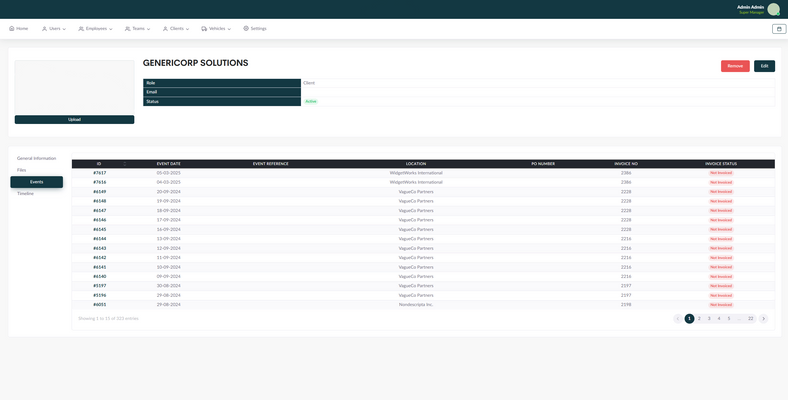Click date 05-03-2025 cell
Viewport: 788px width, 400px height.
pos(168,173)
